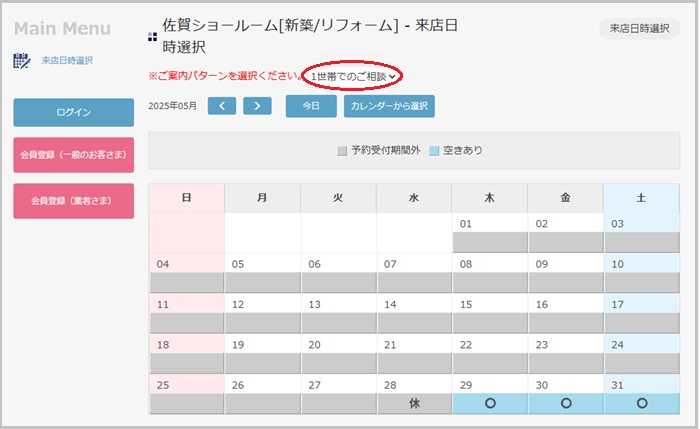Viewport: 700px width, 429px height.
Task: Click the 今日 button
Action: click(311, 106)
